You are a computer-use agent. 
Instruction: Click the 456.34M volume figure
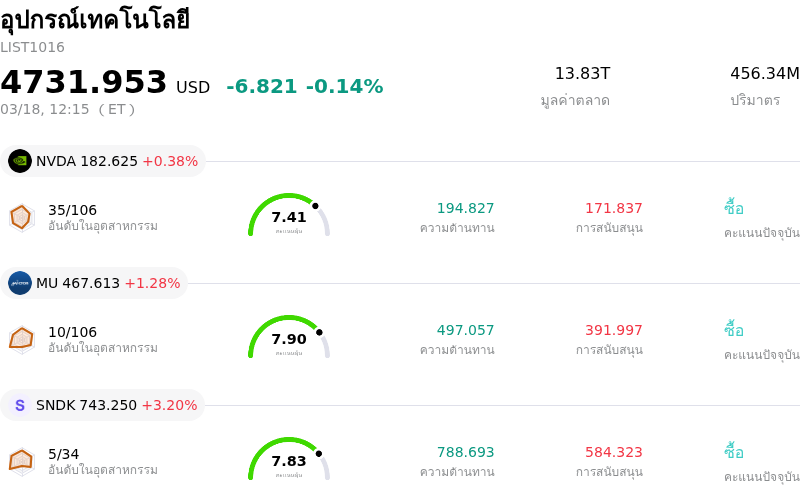(764, 74)
